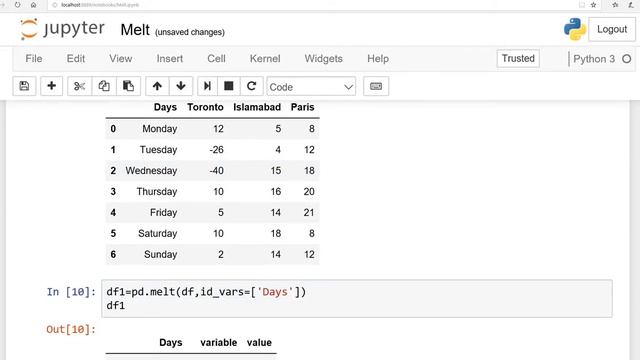Open the File menu

[x=33, y=59]
